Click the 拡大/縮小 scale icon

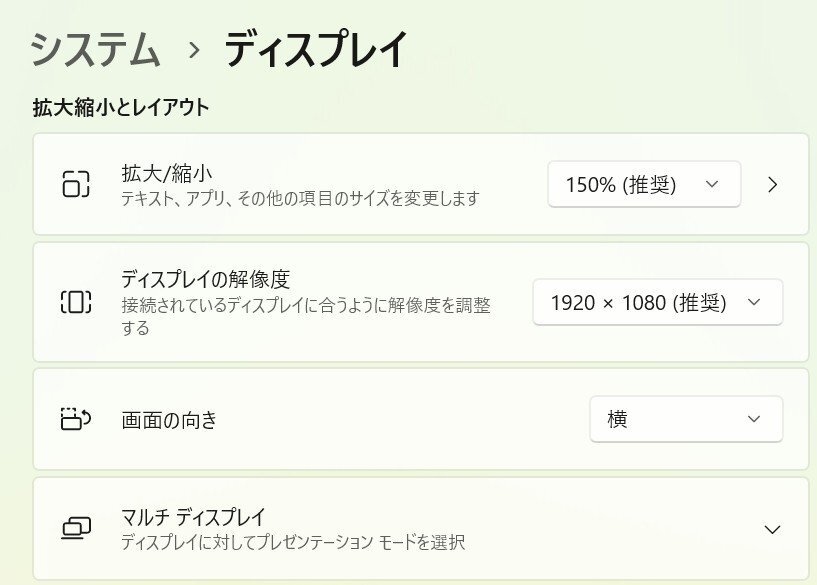pyautogui.click(x=76, y=184)
